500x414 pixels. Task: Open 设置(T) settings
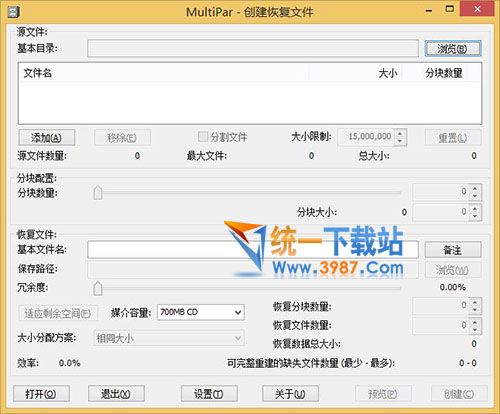tap(209, 394)
